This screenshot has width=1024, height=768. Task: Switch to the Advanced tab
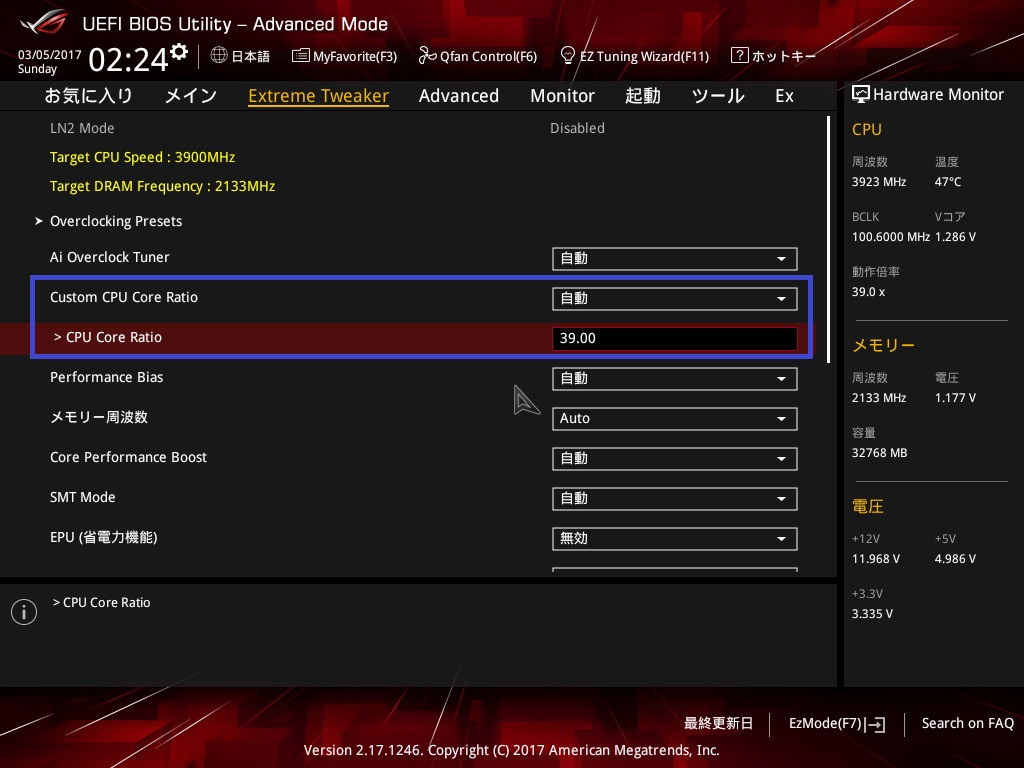(x=458, y=96)
